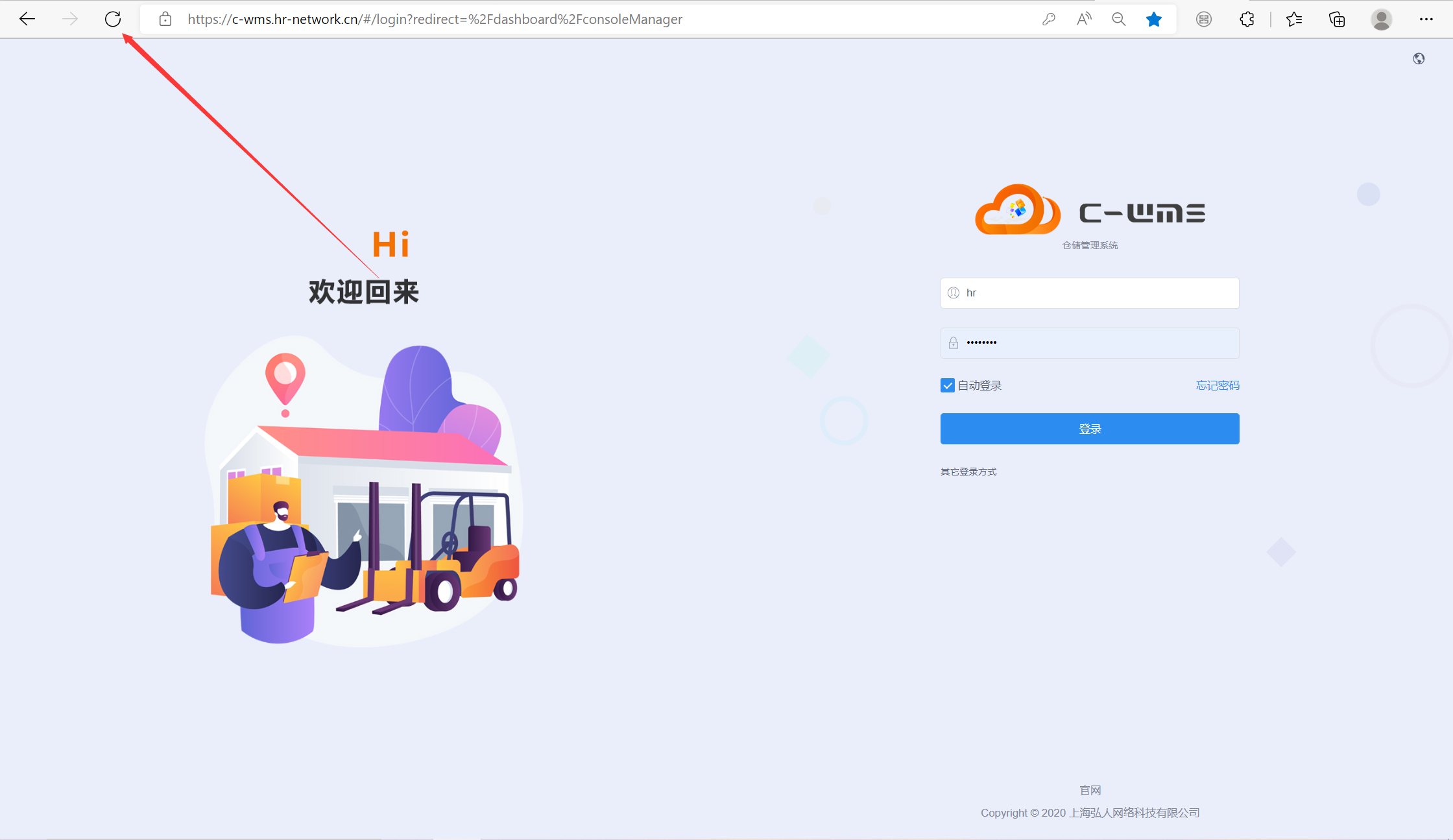The width and height of the screenshot is (1453, 840).
Task: Click the Copyright © 2020 上海弘人网络科技有限公司 text
Action: pyautogui.click(x=1090, y=813)
